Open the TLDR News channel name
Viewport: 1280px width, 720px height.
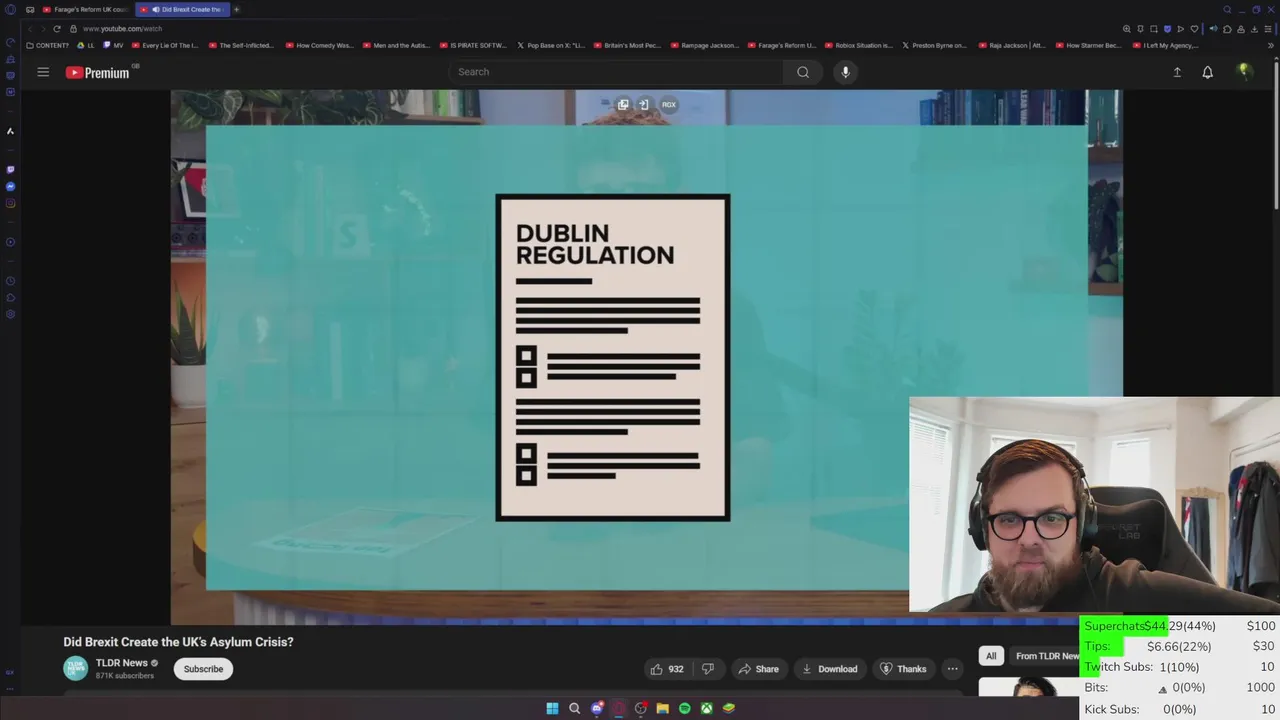pyautogui.click(x=121, y=663)
